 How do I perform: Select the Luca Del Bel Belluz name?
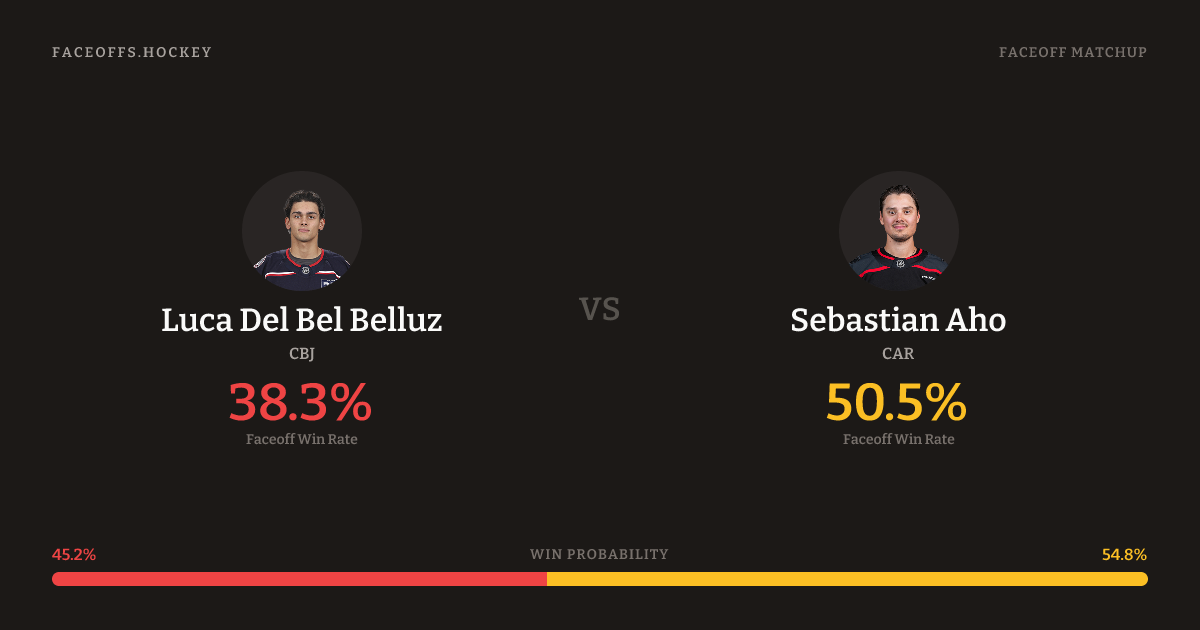(301, 320)
